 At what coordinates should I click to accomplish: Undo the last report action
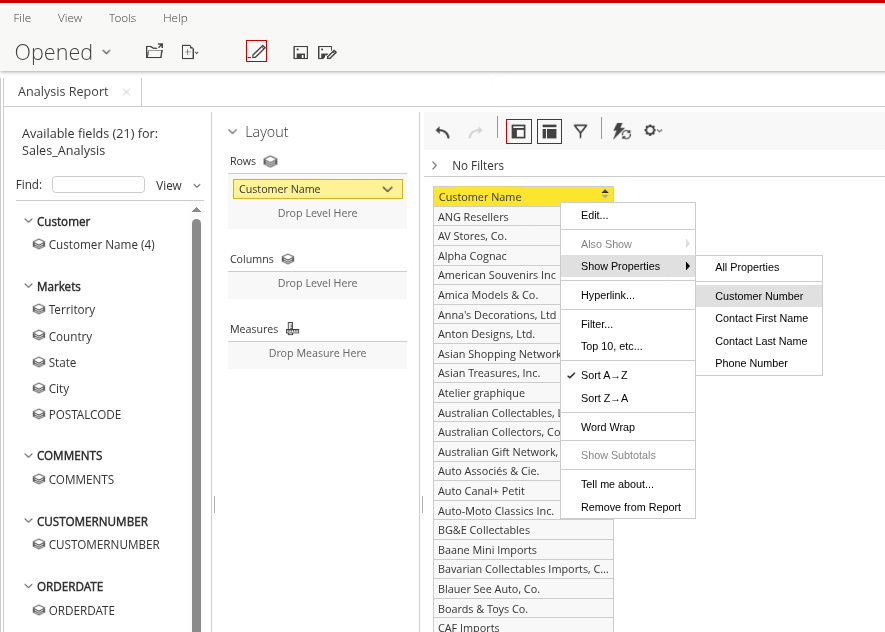[443, 131]
